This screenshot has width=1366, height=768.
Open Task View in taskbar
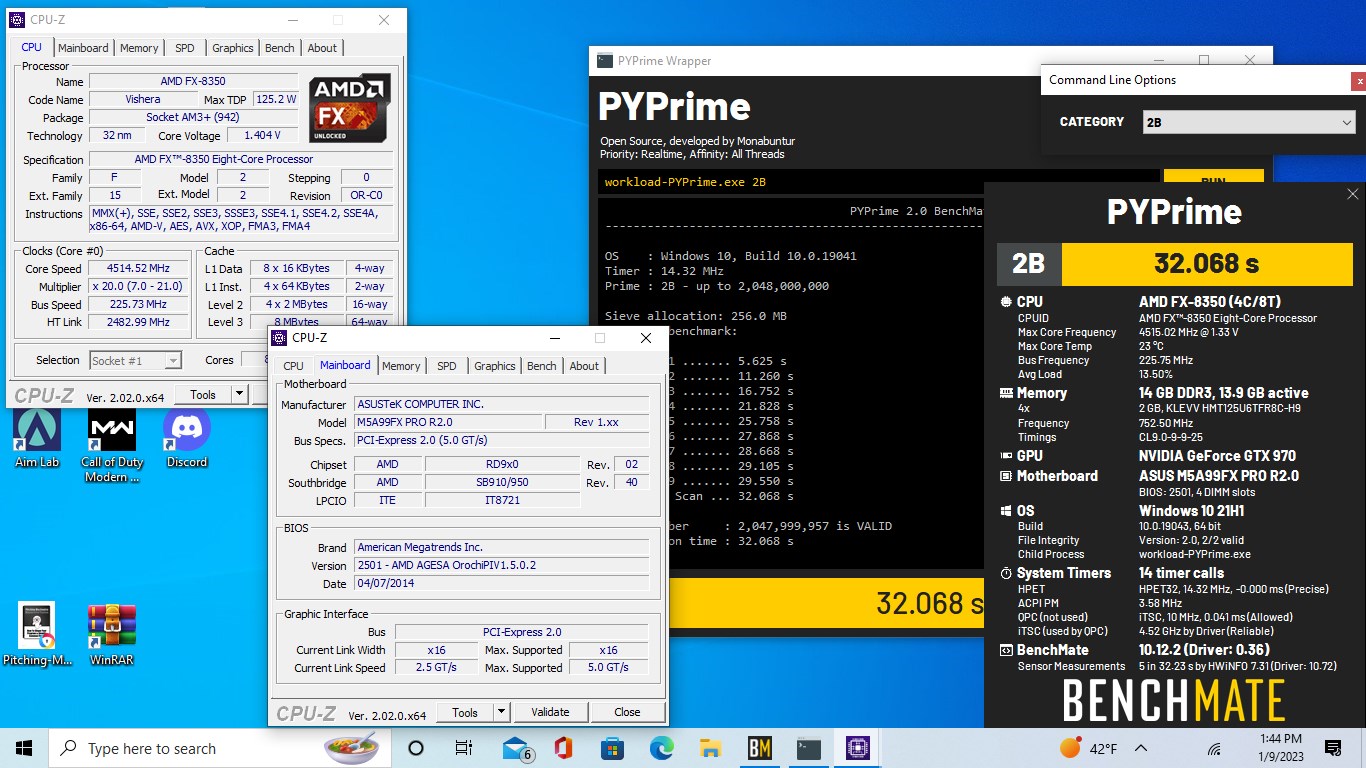pos(463,748)
